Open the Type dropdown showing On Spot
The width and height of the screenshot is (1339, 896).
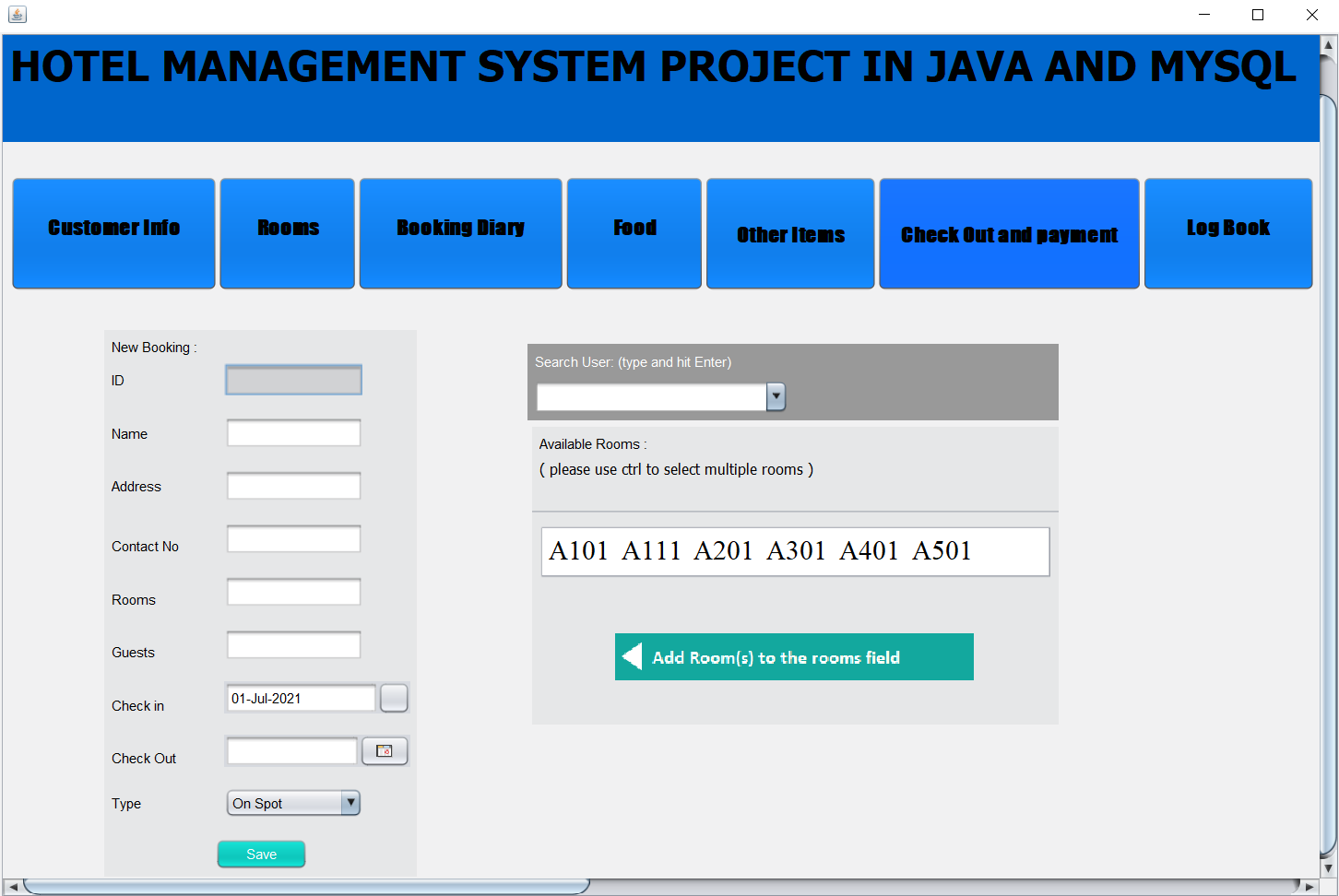pyautogui.click(x=351, y=803)
